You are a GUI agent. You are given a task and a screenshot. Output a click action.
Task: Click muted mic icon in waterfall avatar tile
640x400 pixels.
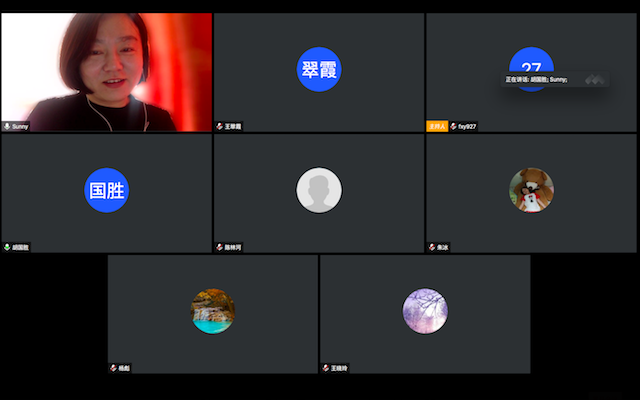pos(114,368)
